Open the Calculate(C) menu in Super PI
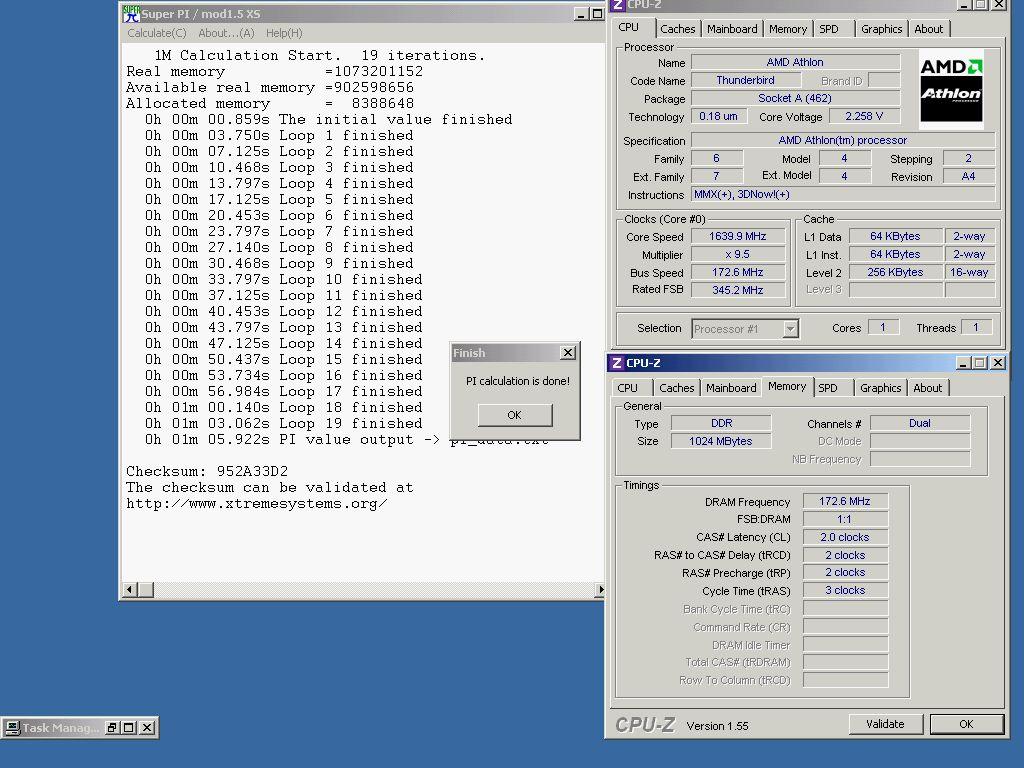 coord(157,33)
